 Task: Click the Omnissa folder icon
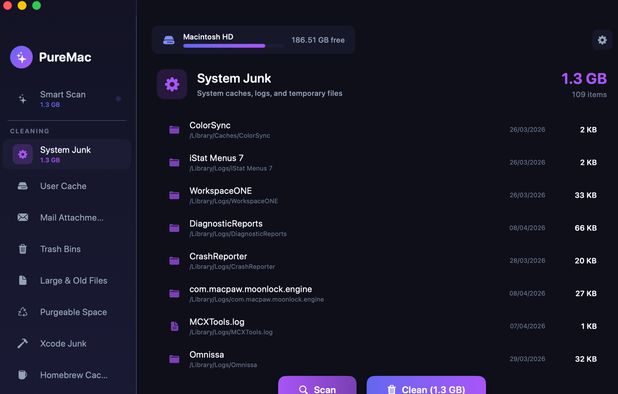[174, 359]
